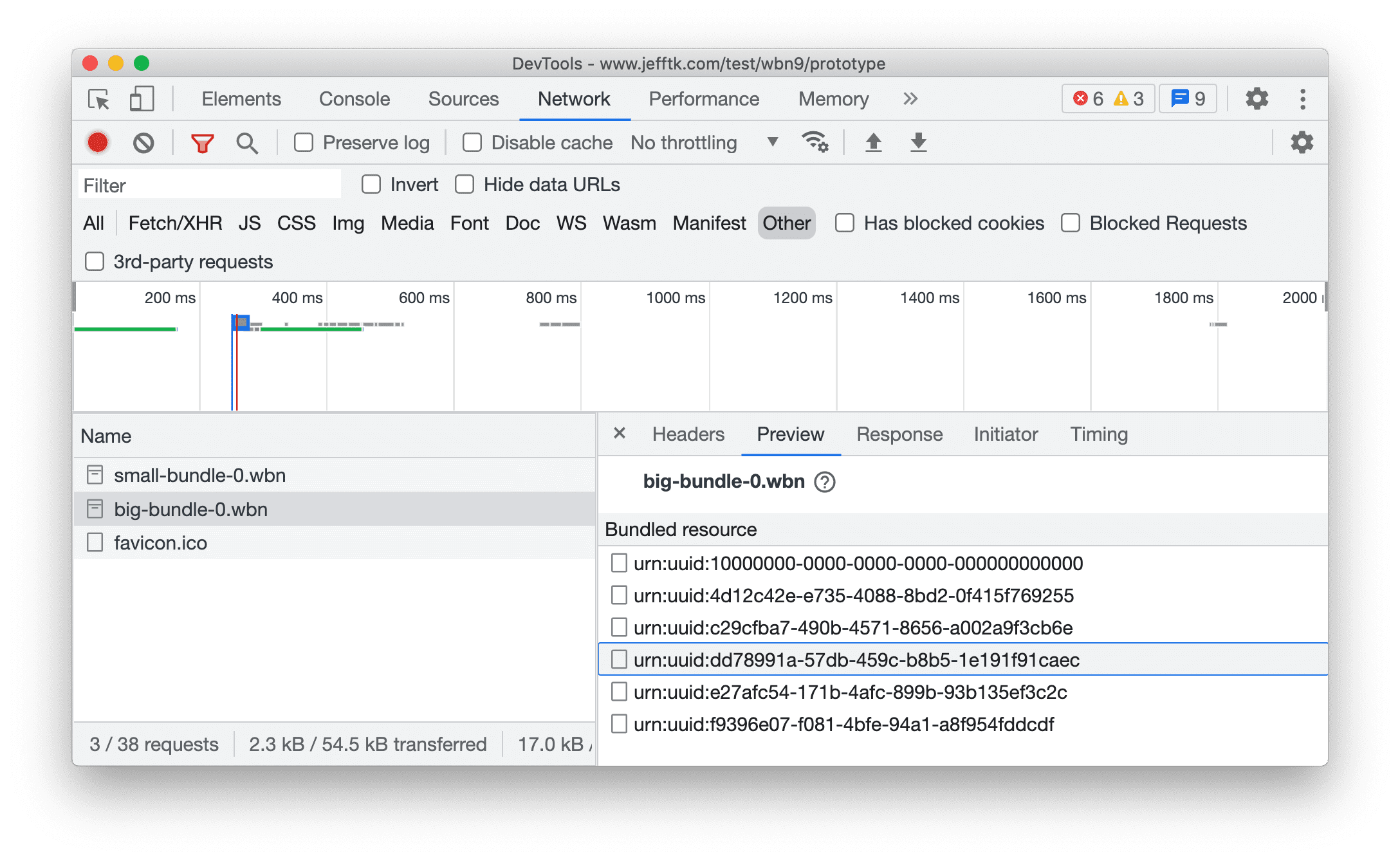Click the Fetch/XHR filter button
Viewport: 1400px width, 861px height.
coord(175,222)
